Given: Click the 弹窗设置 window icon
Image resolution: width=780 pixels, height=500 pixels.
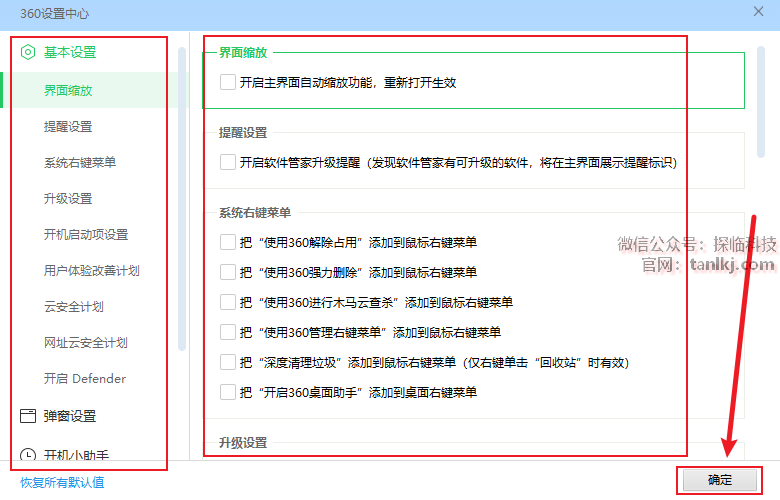Looking at the screenshot, I should [x=28, y=416].
